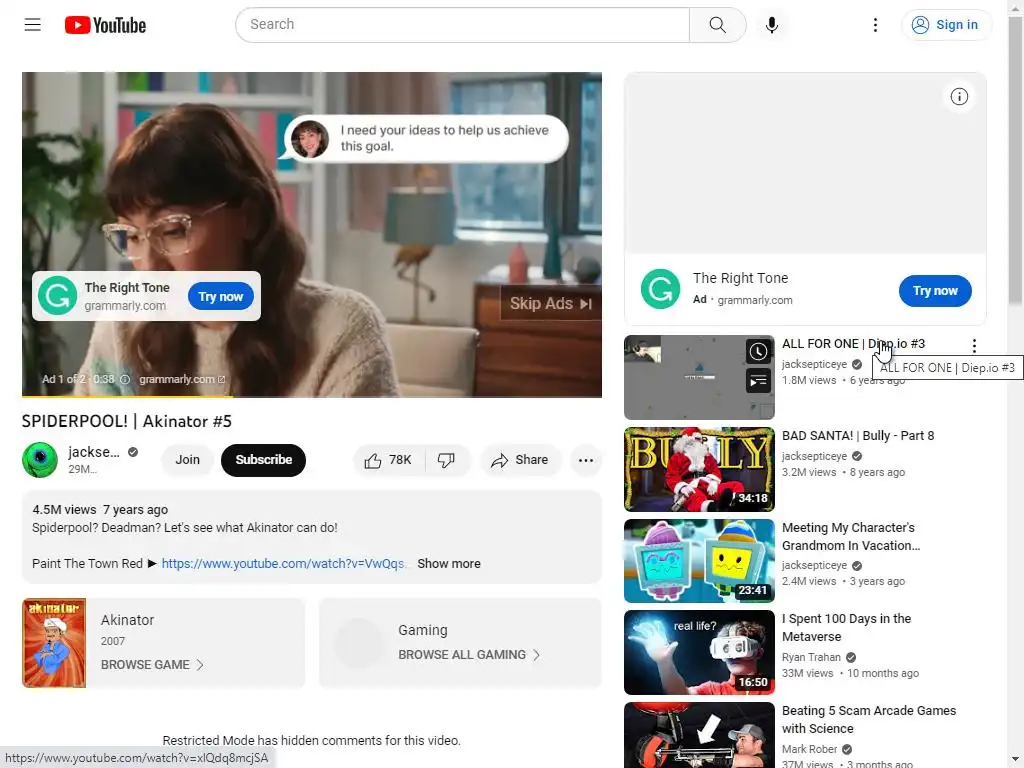Add Diep.io video to Watch later
The height and width of the screenshot is (768, 1024).
pyautogui.click(x=758, y=352)
